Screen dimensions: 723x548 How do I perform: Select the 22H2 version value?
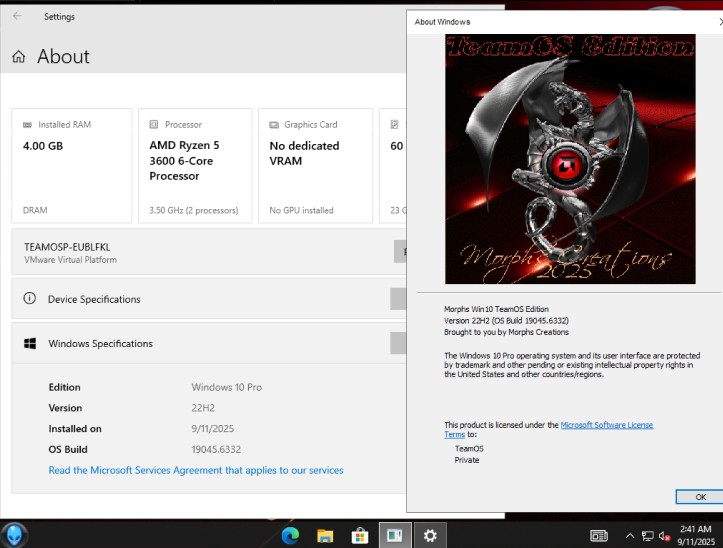pyautogui.click(x=203, y=408)
